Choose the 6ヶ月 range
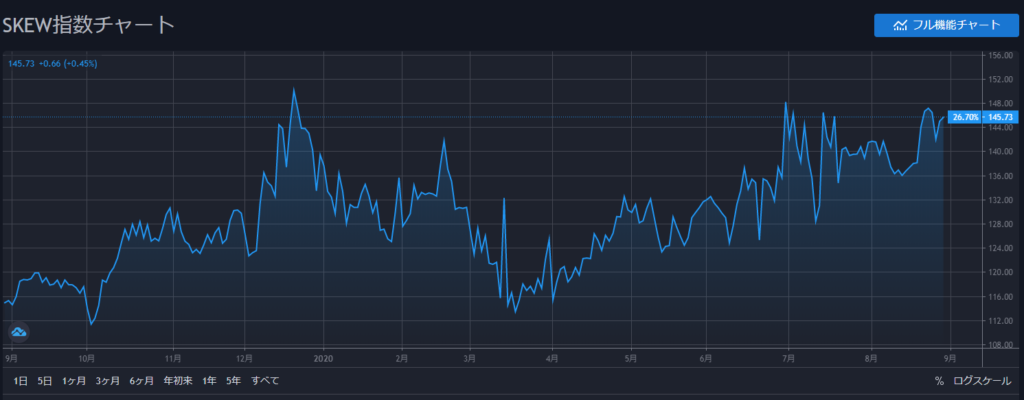This screenshot has width=1024, height=400. pyautogui.click(x=141, y=380)
